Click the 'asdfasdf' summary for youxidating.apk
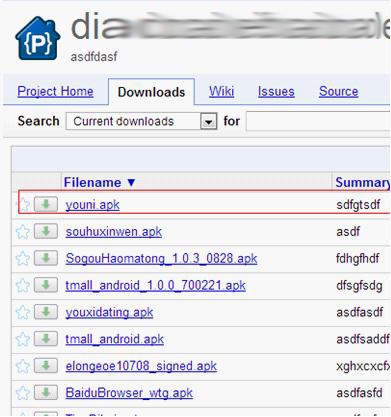 pos(360,313)
